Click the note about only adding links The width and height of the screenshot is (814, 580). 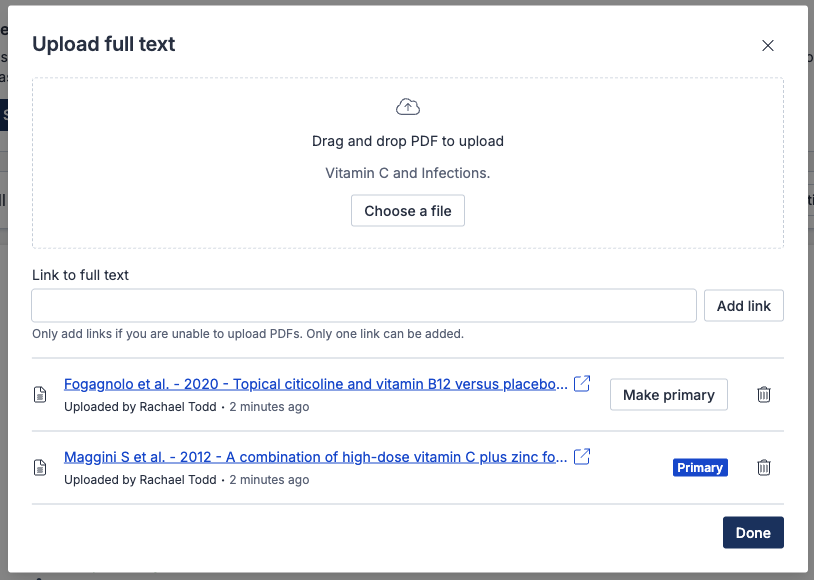[x=248, y=333]
